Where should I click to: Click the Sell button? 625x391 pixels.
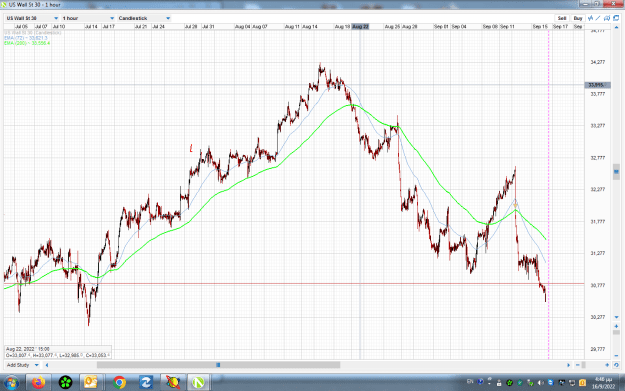[x=562, y=18]
